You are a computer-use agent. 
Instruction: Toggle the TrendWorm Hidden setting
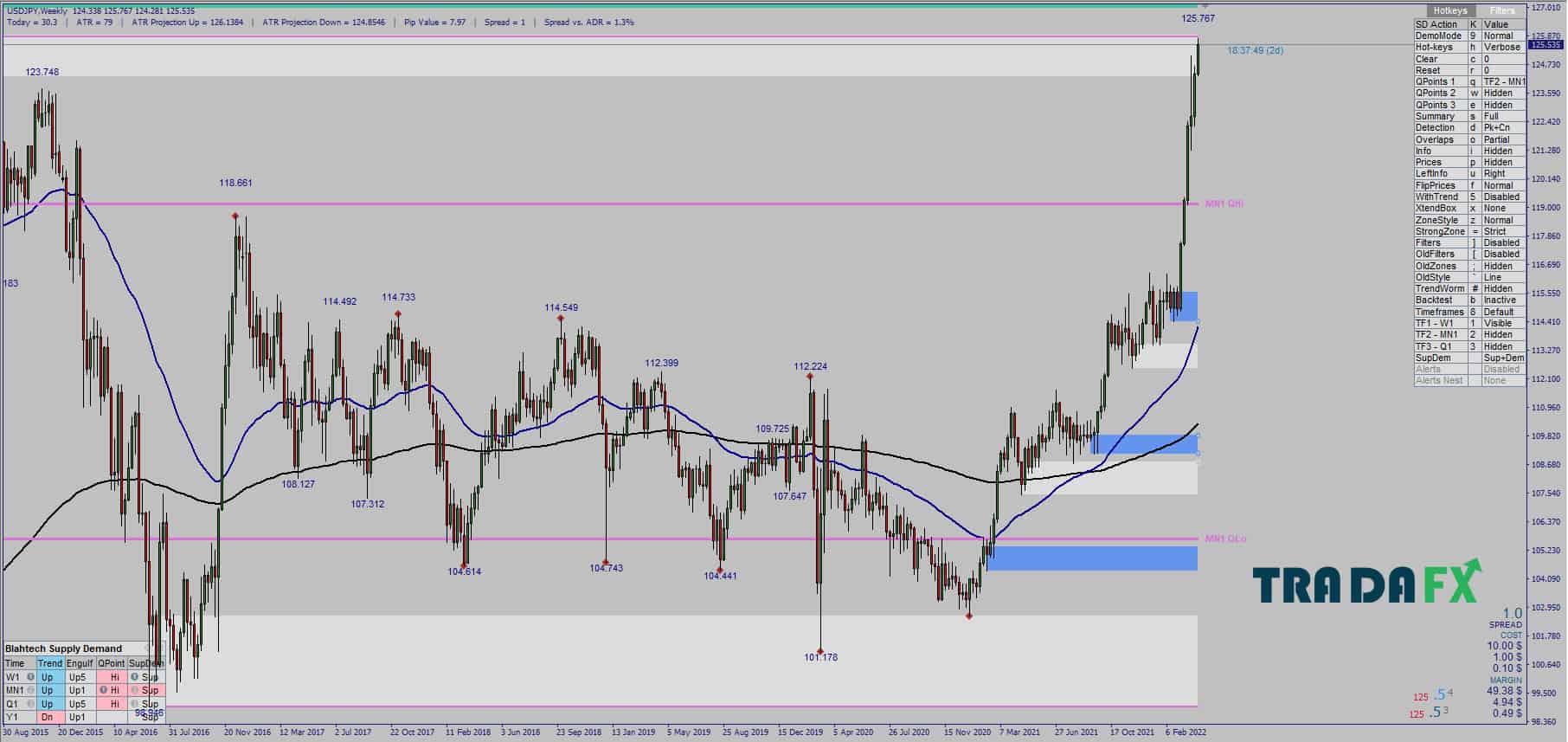click(1503, 288)
